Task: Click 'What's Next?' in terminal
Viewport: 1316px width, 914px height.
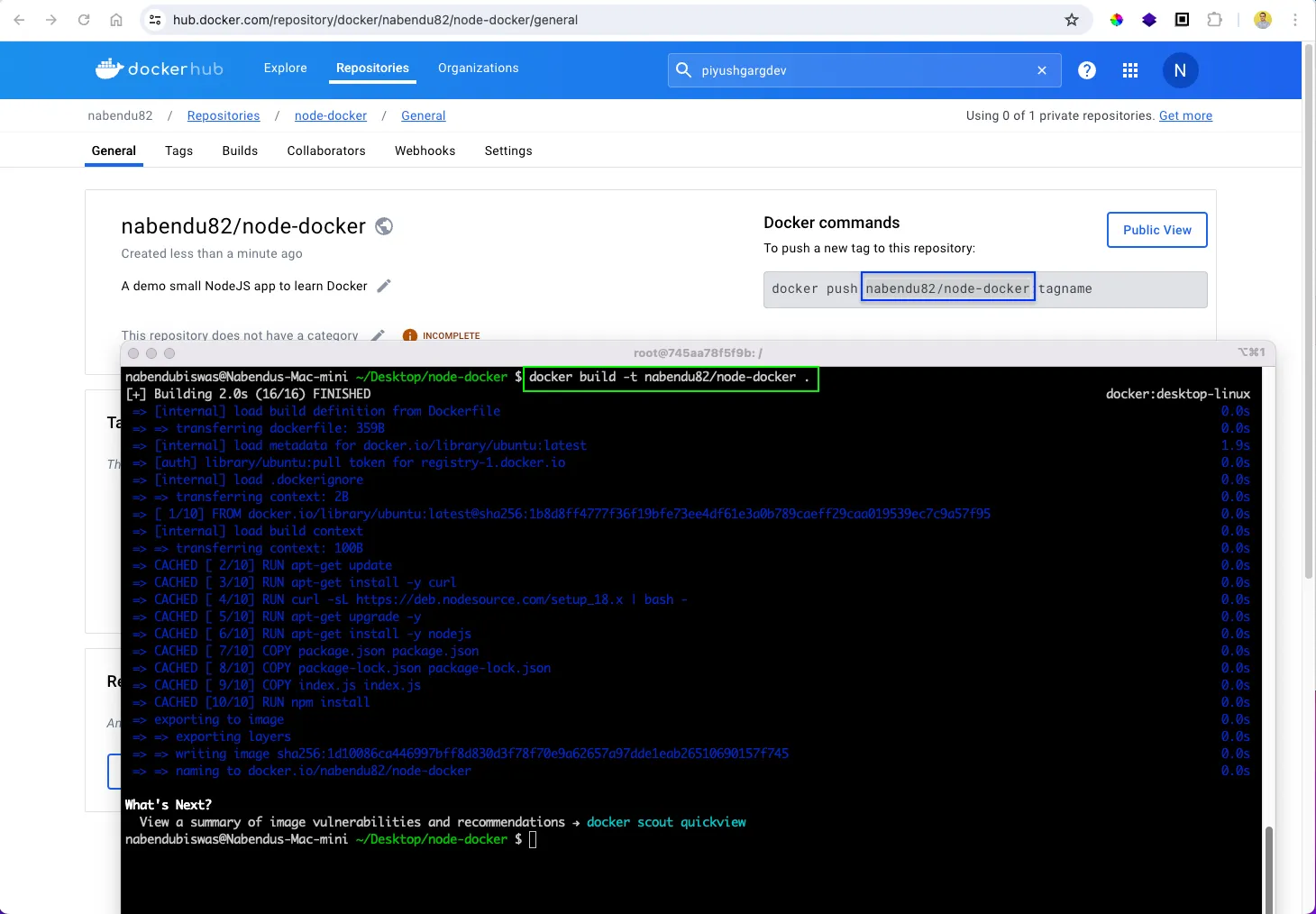Action: point(169,805)
